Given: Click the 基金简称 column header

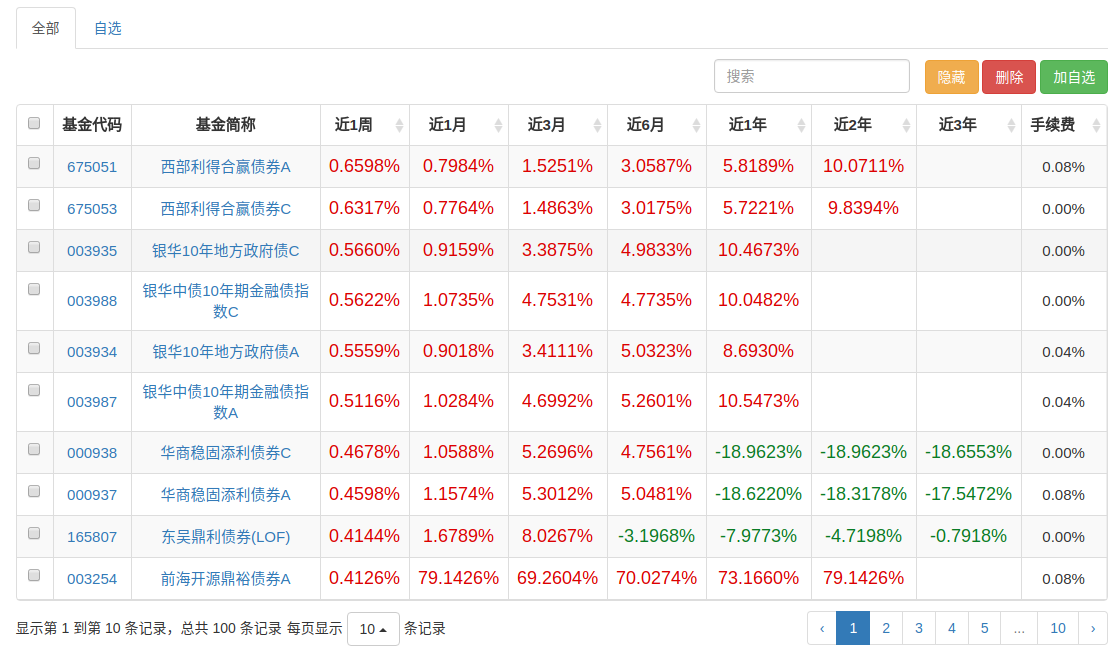Looking at the screenshot, I should 225,125.
